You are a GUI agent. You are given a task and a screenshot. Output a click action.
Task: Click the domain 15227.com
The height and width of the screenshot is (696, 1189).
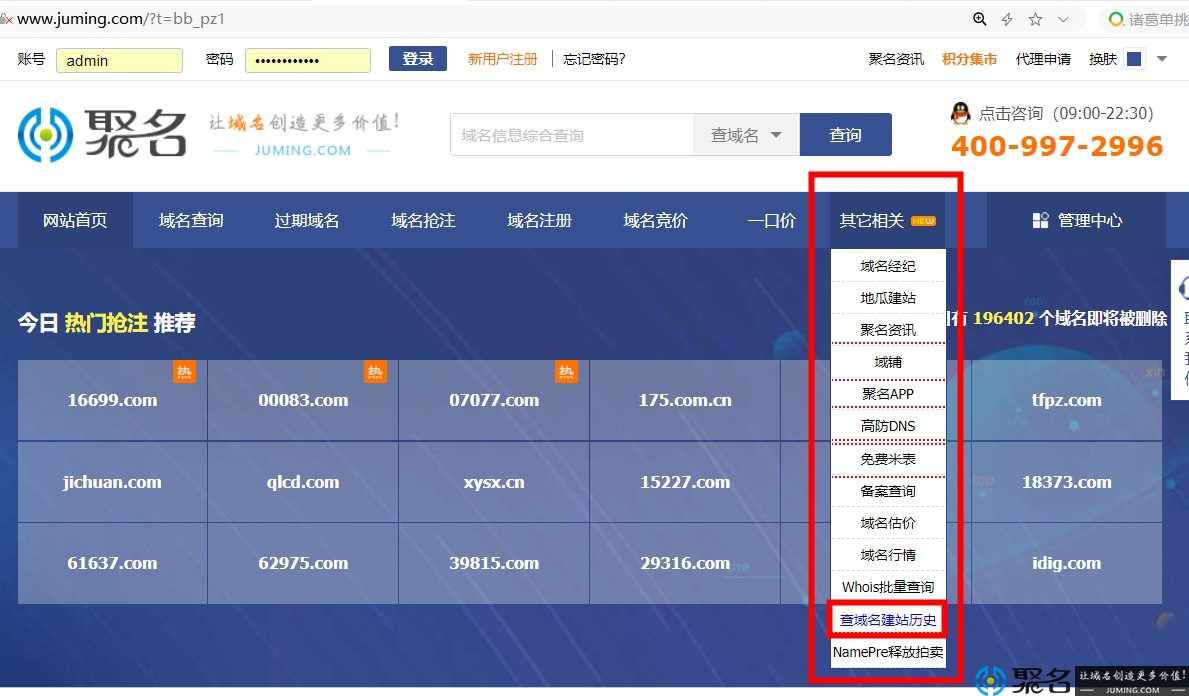(685, 482)
